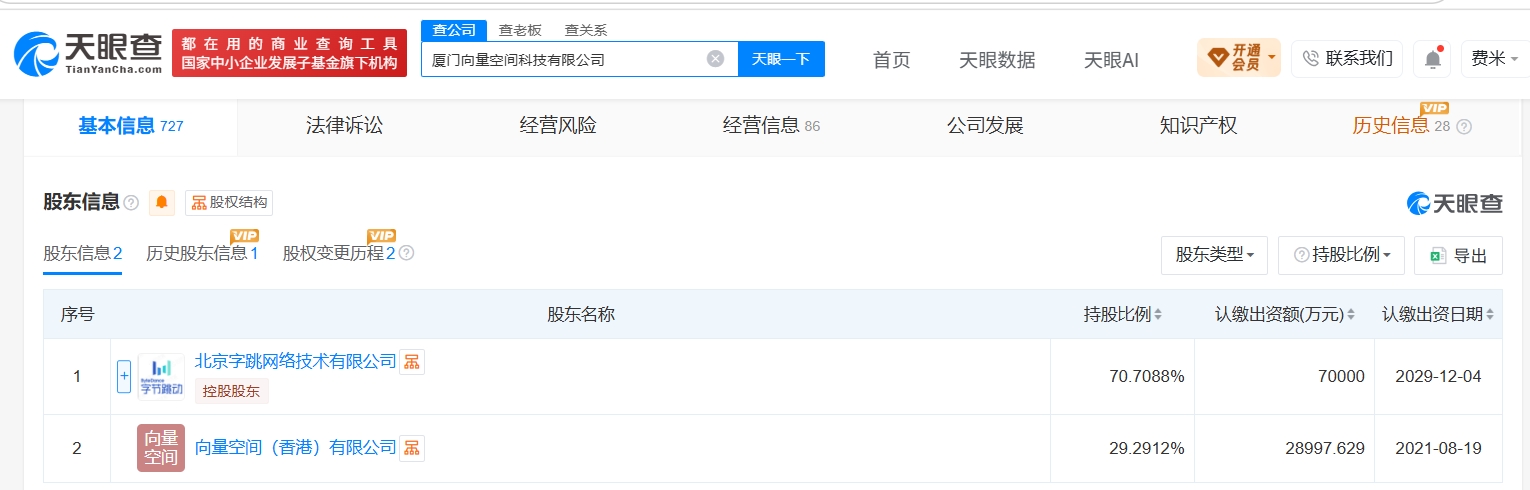Click the 股东名称 column header
This screenshot has height=490, width=1530.
point(581,314)
